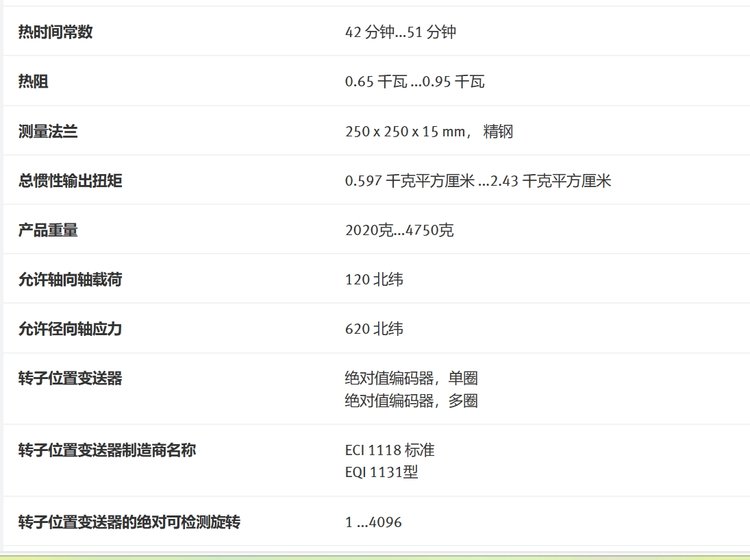Image resolution: width=750 pixels, height=560 pixels.
Task: Select the 42 分钟...51 分钟 value
Action: (401, 32)
